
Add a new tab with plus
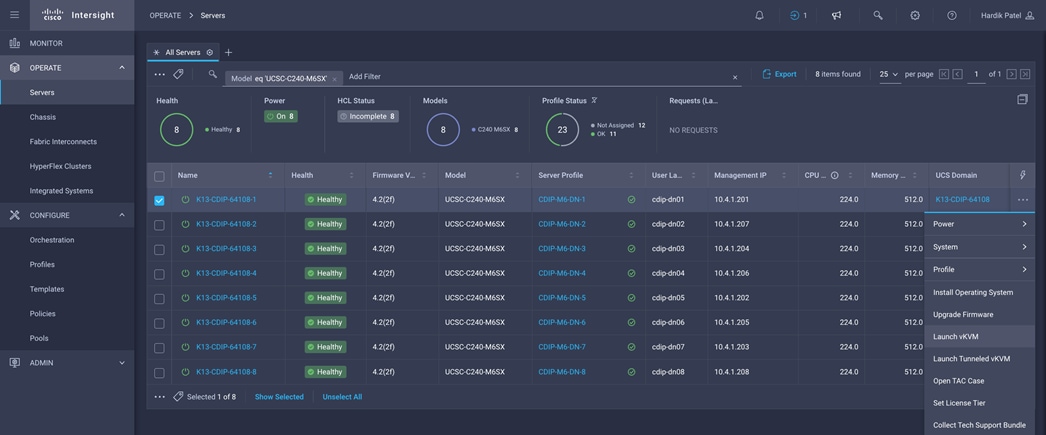point(228,52)
